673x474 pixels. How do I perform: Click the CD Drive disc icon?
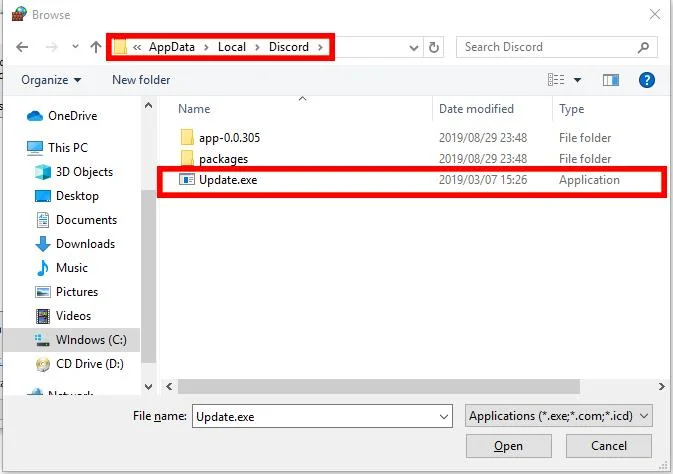42,364
